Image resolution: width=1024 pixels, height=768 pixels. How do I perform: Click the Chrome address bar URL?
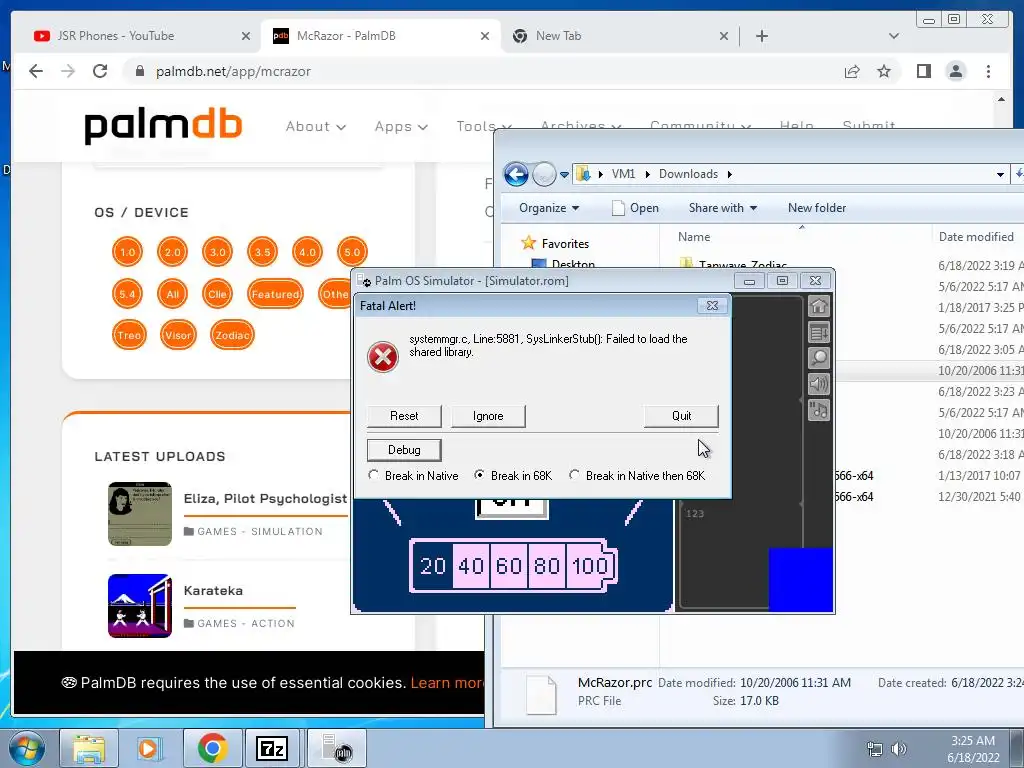coord(233,71)
